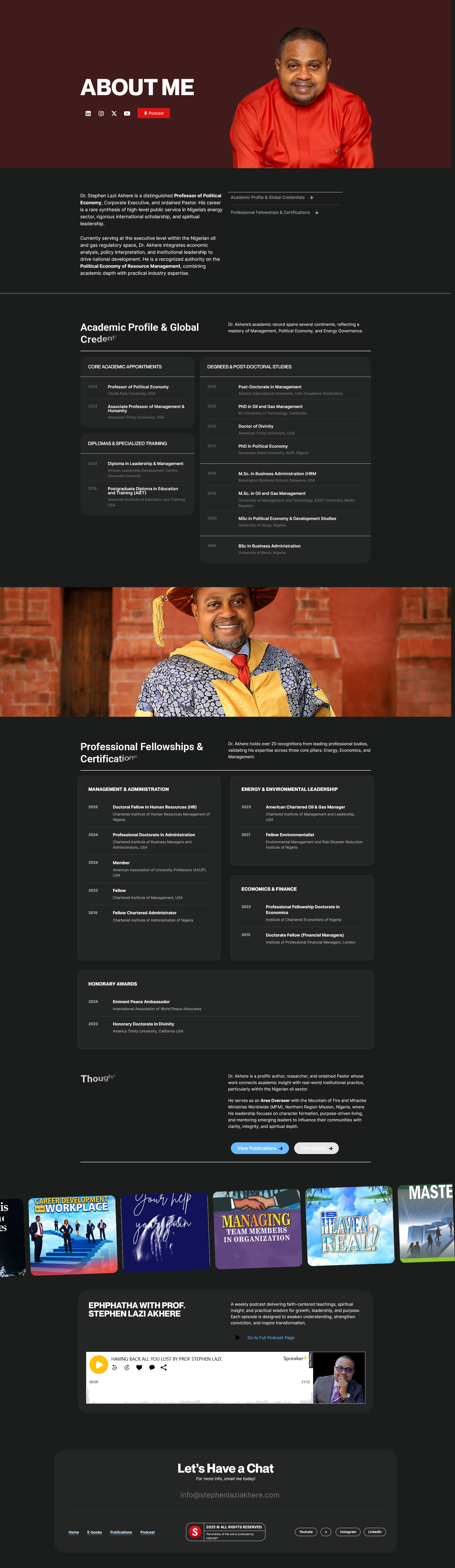The width and height of the screenshot is (455, 1568).
Task: Click the footer x pill button
Action: (x=326, y=1531)
